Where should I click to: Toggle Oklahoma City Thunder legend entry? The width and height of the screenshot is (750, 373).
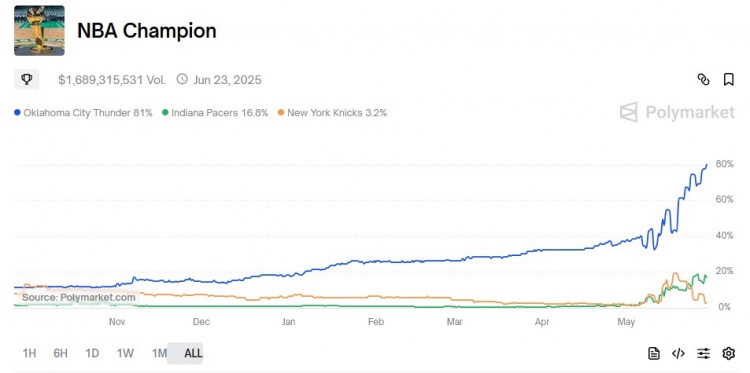(x=83, y=113)
